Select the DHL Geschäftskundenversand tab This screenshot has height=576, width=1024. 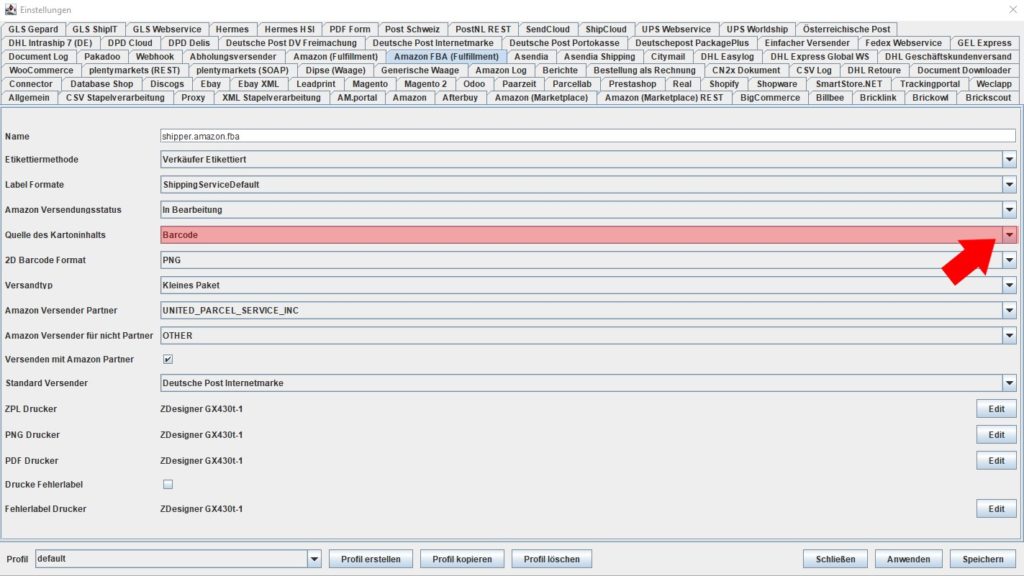click(948, 57)
